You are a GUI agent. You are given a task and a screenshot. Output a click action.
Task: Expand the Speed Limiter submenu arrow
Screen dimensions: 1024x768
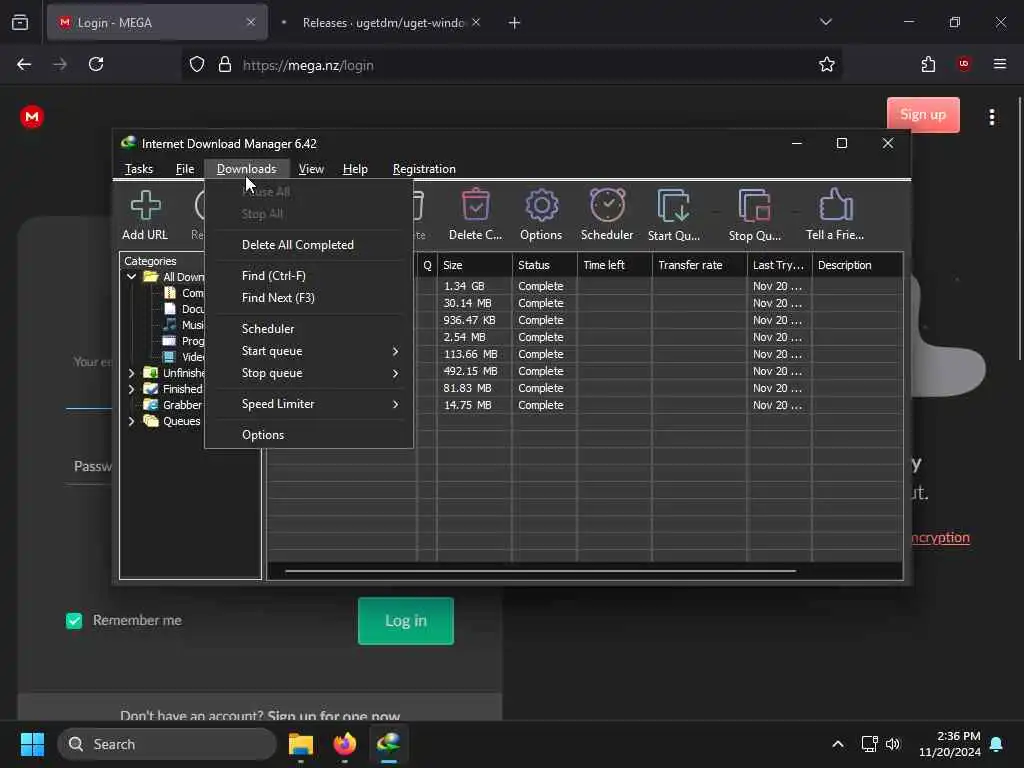point(395,404)
